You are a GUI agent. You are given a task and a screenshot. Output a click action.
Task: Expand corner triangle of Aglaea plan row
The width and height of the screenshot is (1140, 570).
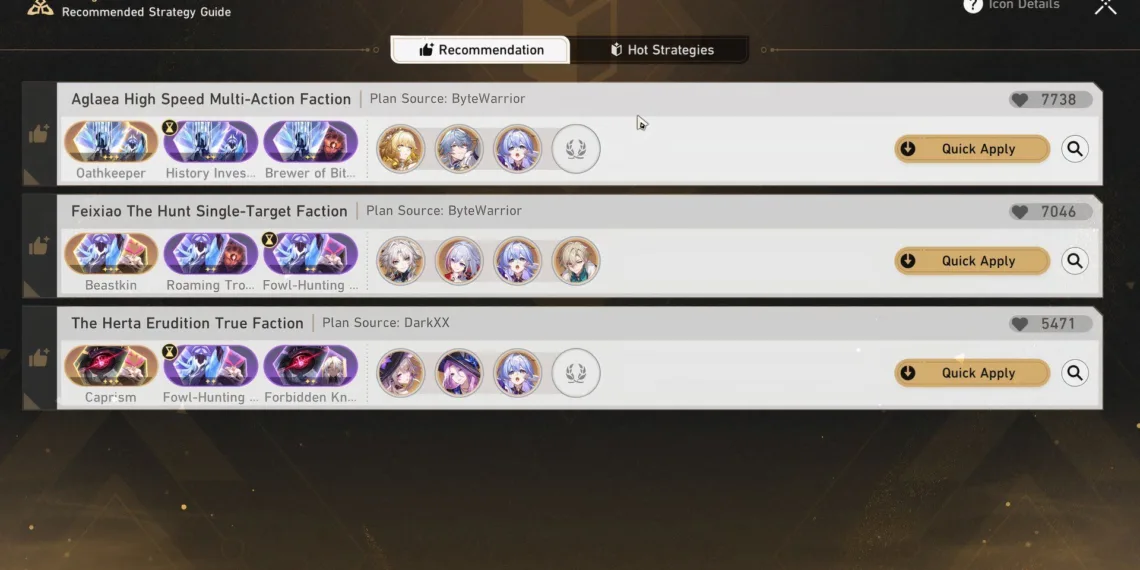tap(31, 177)
